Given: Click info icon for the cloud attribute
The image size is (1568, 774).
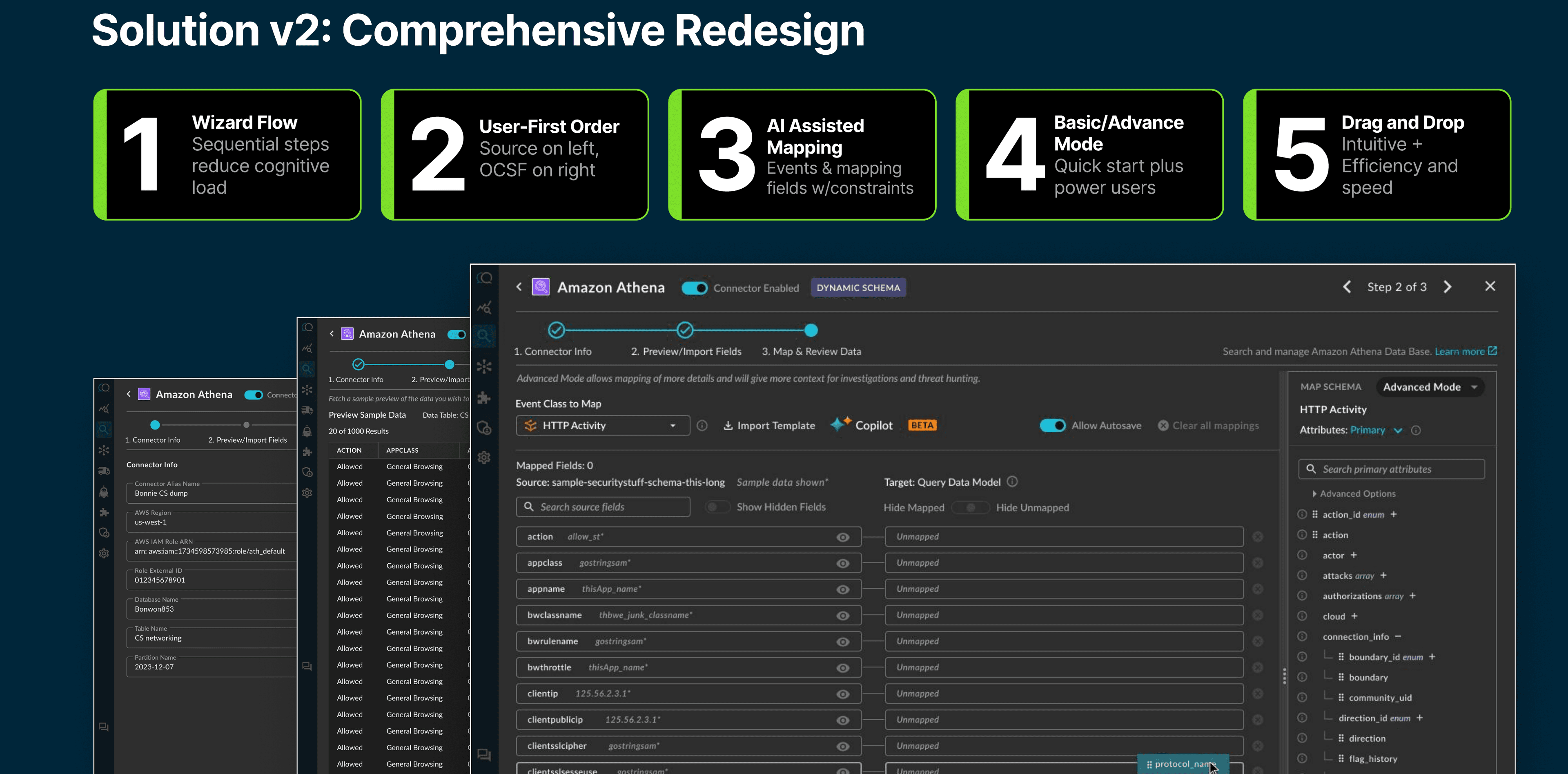Looking at the screenshot, I should 1302,616.
